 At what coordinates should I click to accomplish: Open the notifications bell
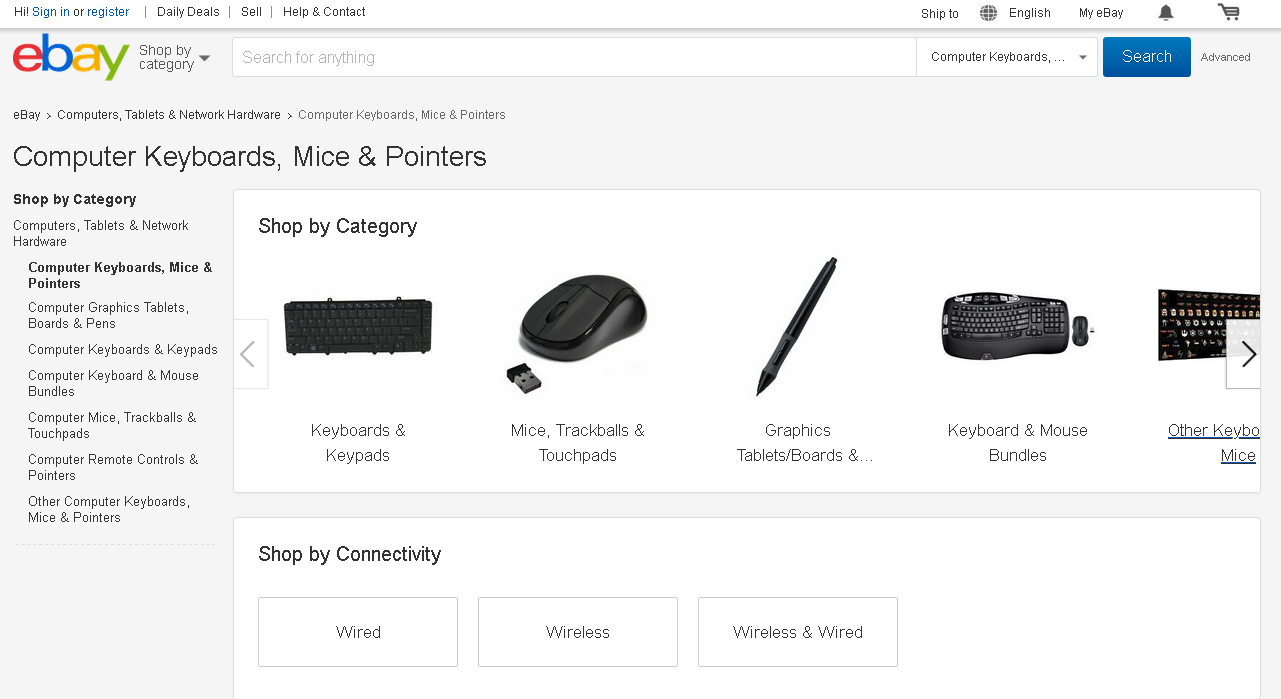pos(1166,13)
